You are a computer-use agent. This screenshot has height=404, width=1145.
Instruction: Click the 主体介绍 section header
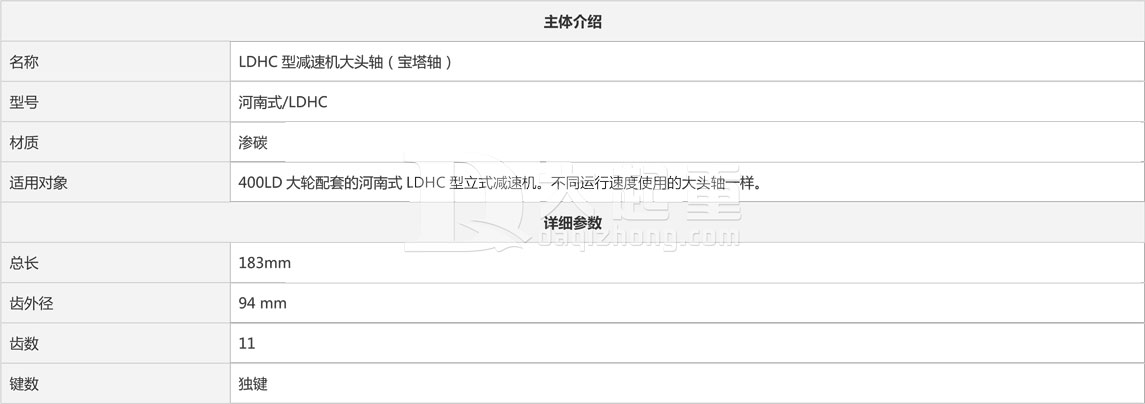572,22
